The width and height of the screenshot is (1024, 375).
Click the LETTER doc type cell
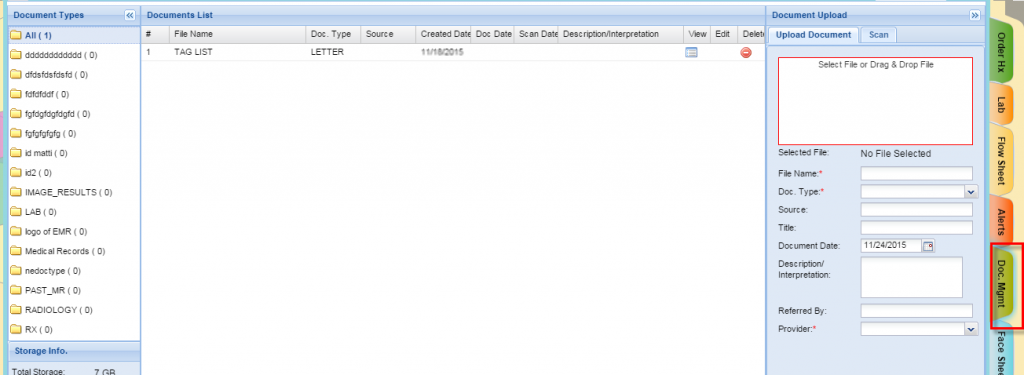click(333, 52)
